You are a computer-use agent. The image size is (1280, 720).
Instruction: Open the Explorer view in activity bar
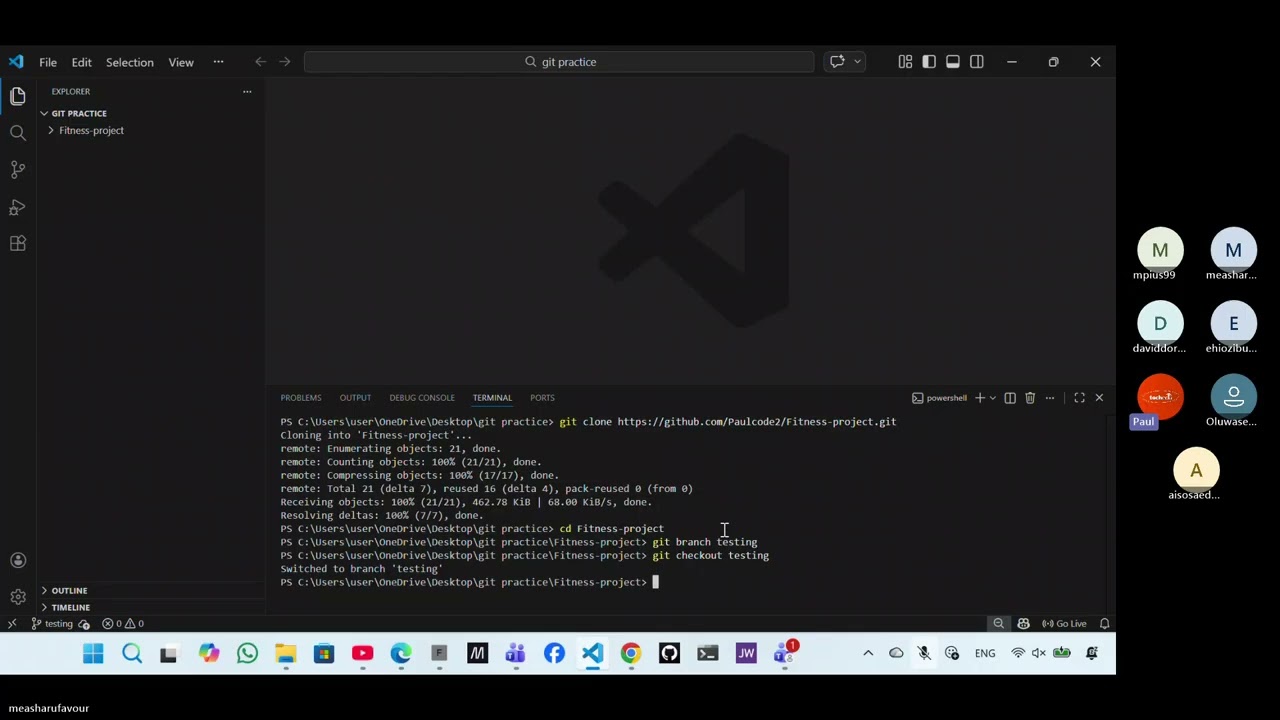click(17, 96)
